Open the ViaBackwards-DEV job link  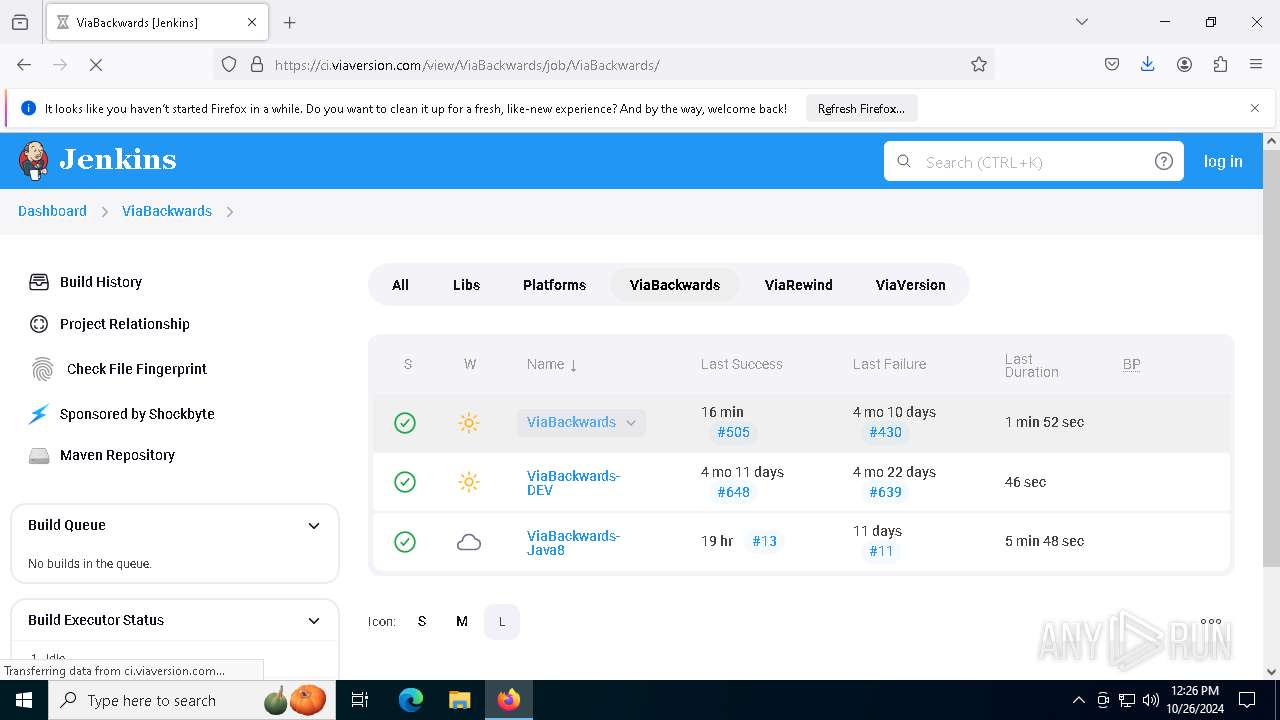573,483
